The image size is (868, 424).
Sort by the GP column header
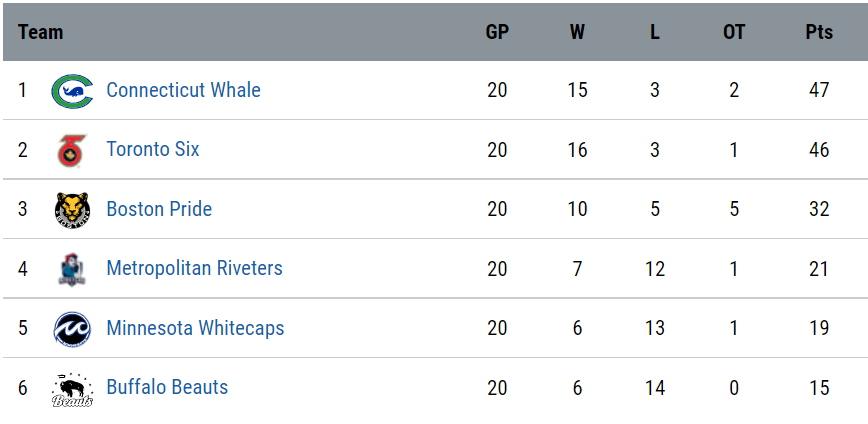(497, 32)
